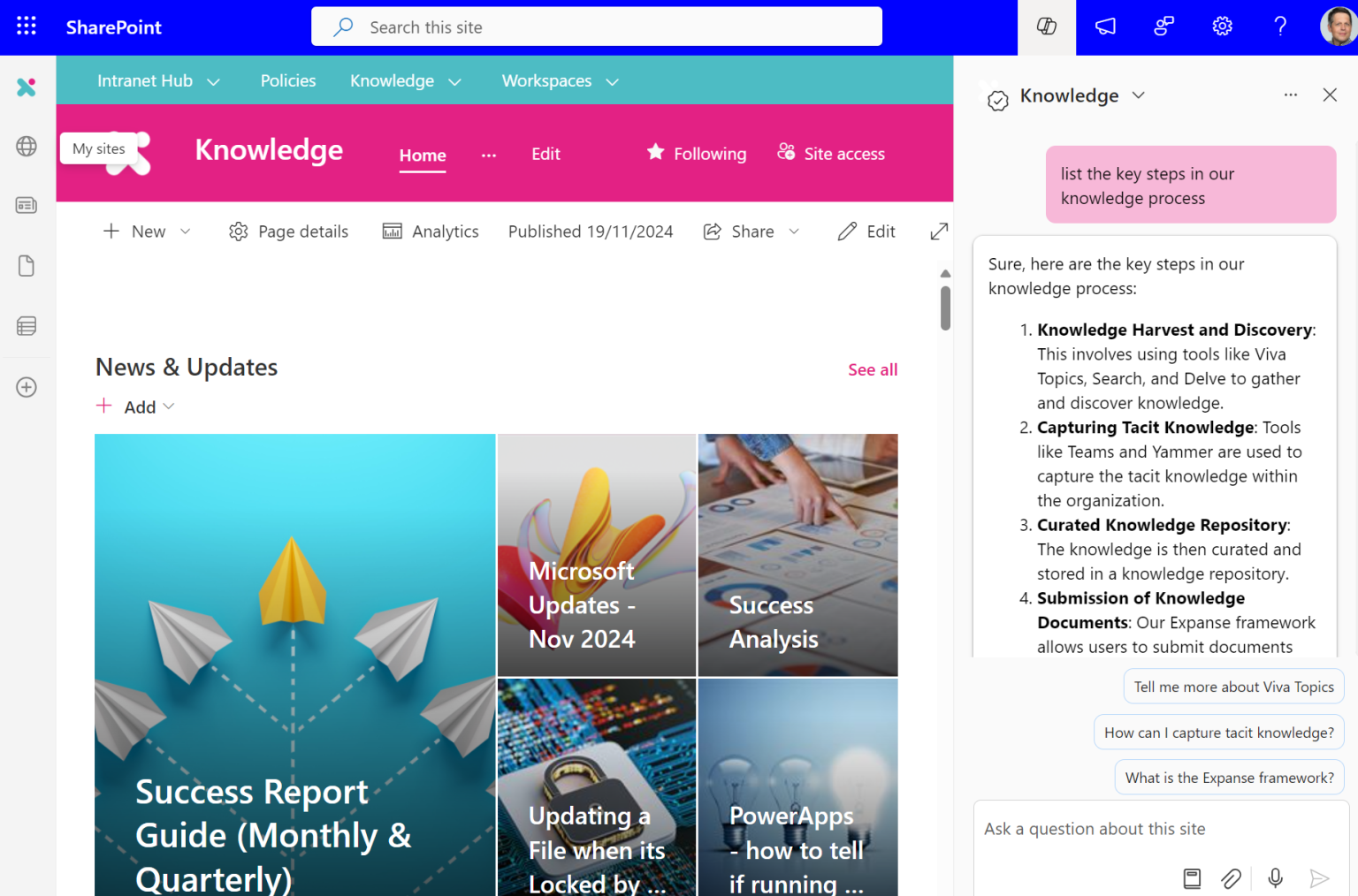Click the Knowledge site title

269,150
